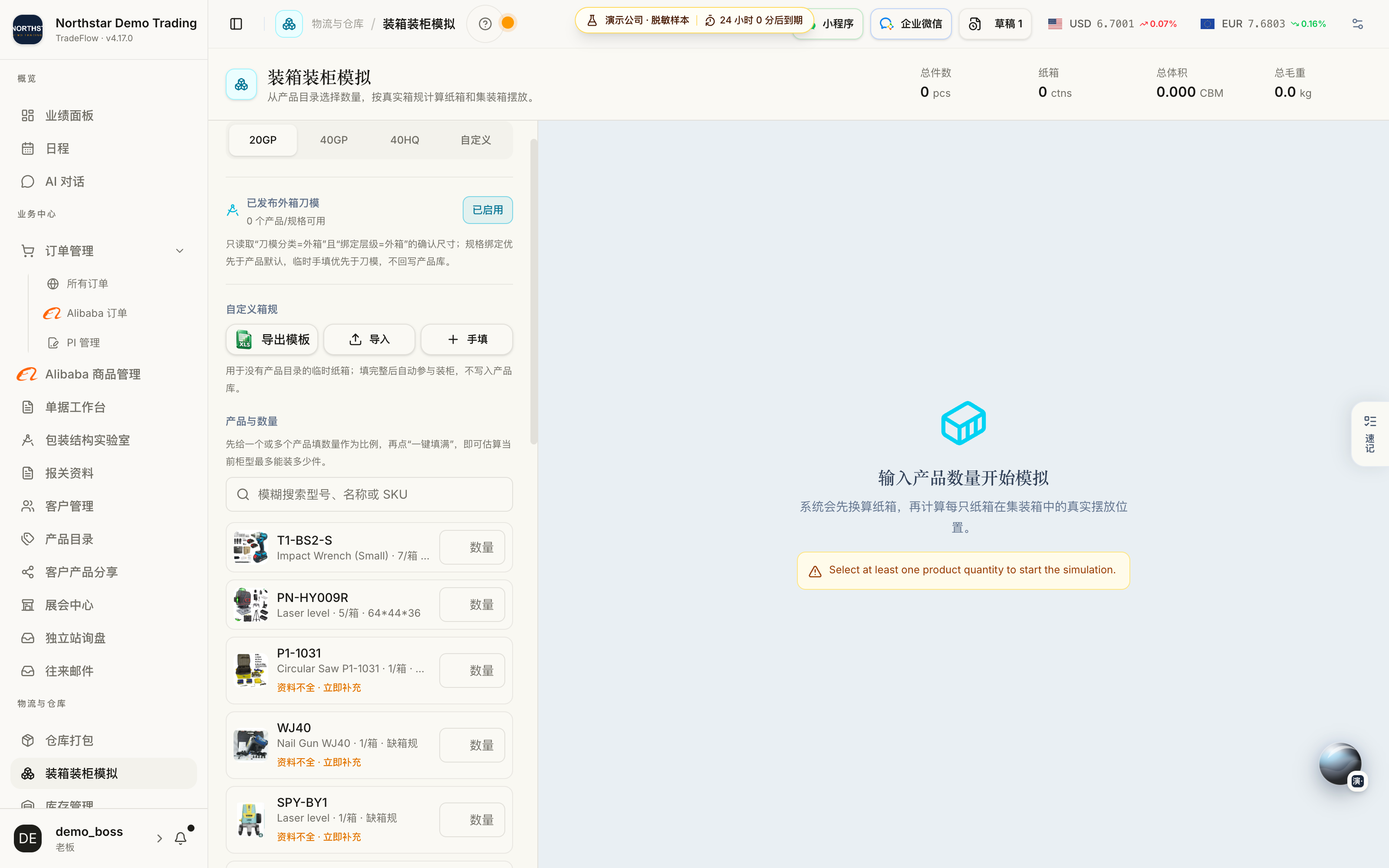Open the 企业微信 button

(x=910, y=23)
